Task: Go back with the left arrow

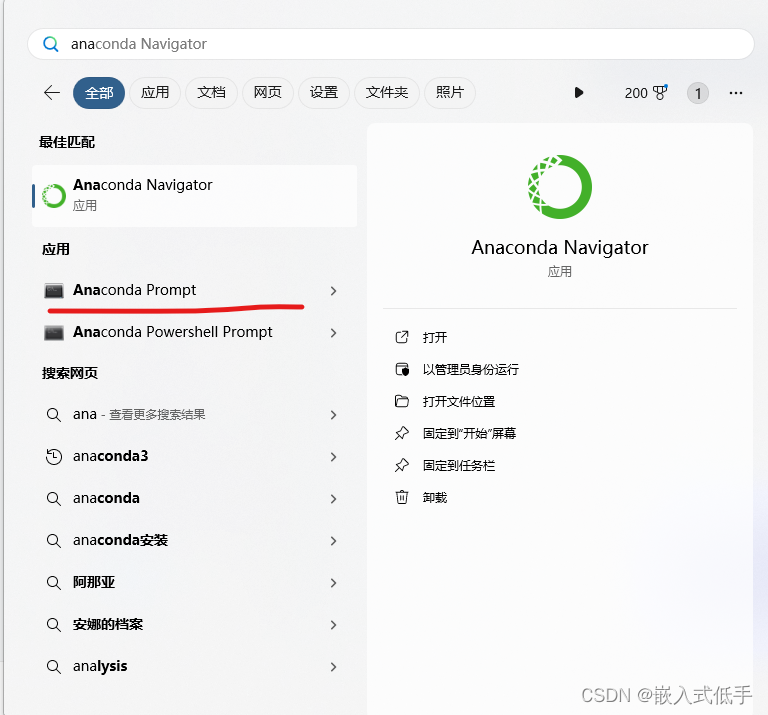Action: [x=52, y=93]
